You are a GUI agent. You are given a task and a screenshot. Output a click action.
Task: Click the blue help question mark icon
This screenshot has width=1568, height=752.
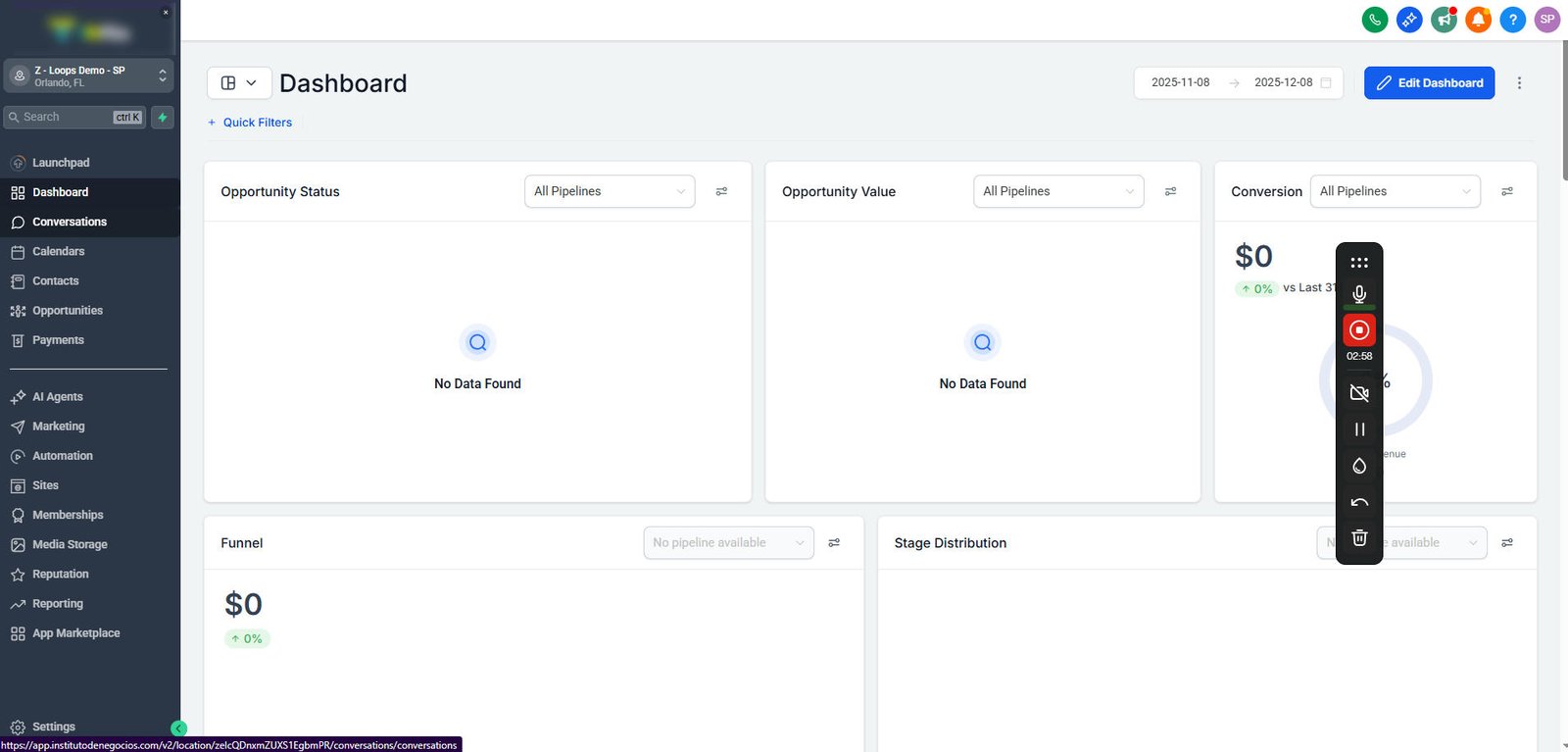coord(1513,20)
